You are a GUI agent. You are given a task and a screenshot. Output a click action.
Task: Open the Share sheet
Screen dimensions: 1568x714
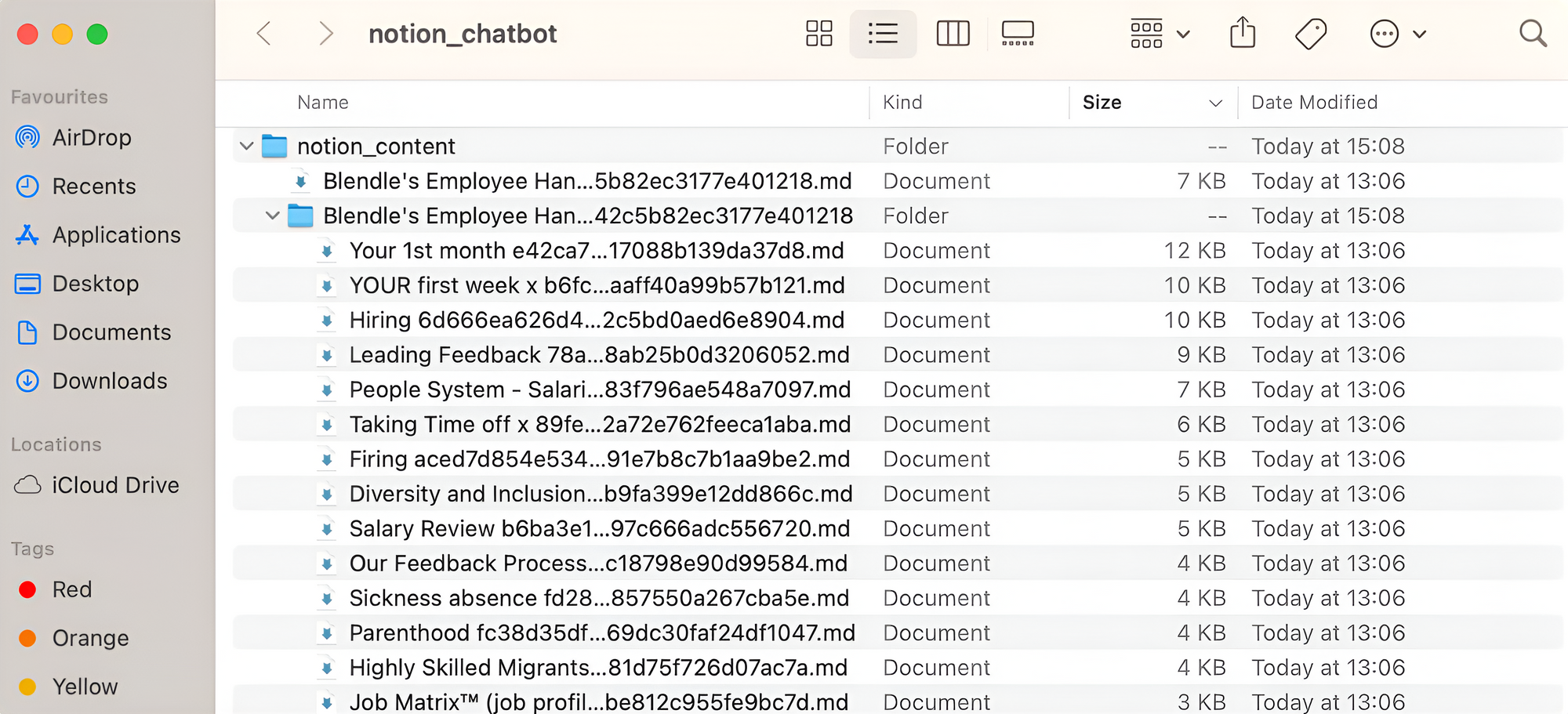coord(1242,33)
